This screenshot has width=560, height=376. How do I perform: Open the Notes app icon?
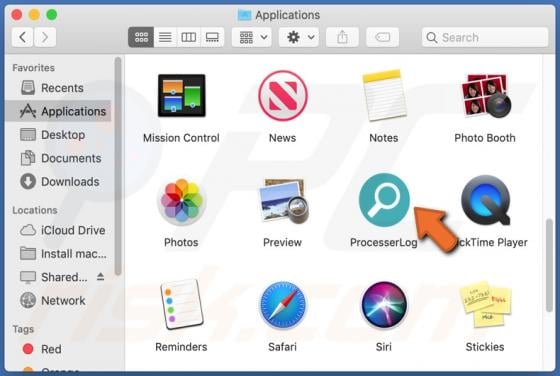pyautogui.click(x=384, y=95)
